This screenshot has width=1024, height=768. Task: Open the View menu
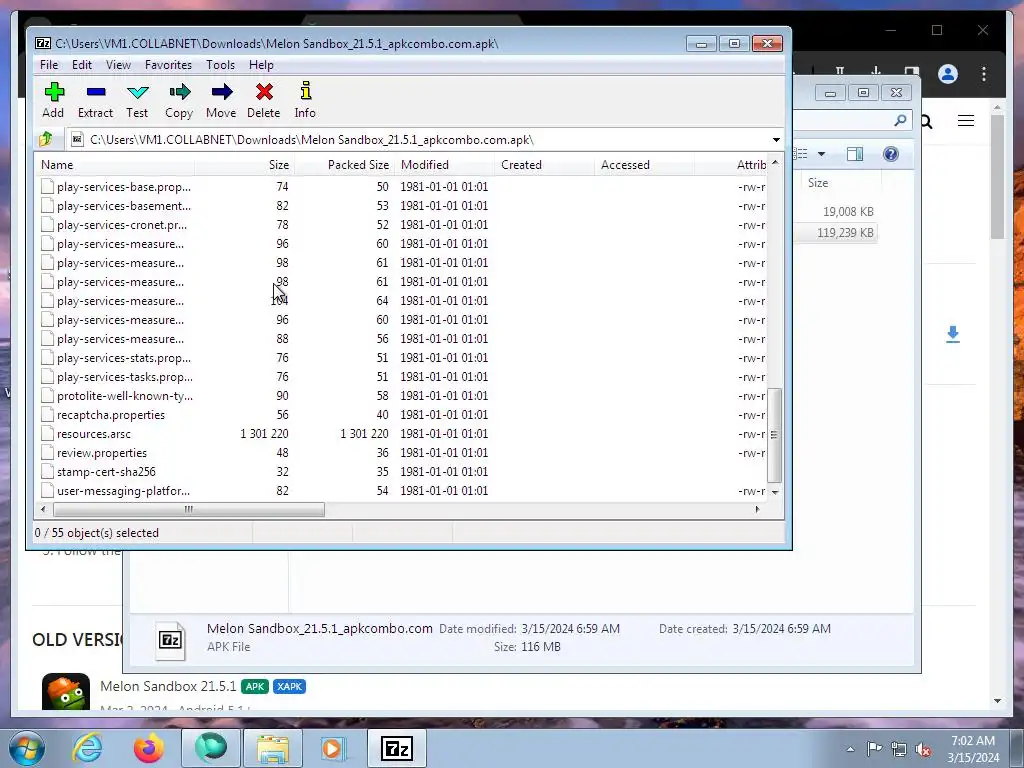pyautogui.click(x=118, y=65)
